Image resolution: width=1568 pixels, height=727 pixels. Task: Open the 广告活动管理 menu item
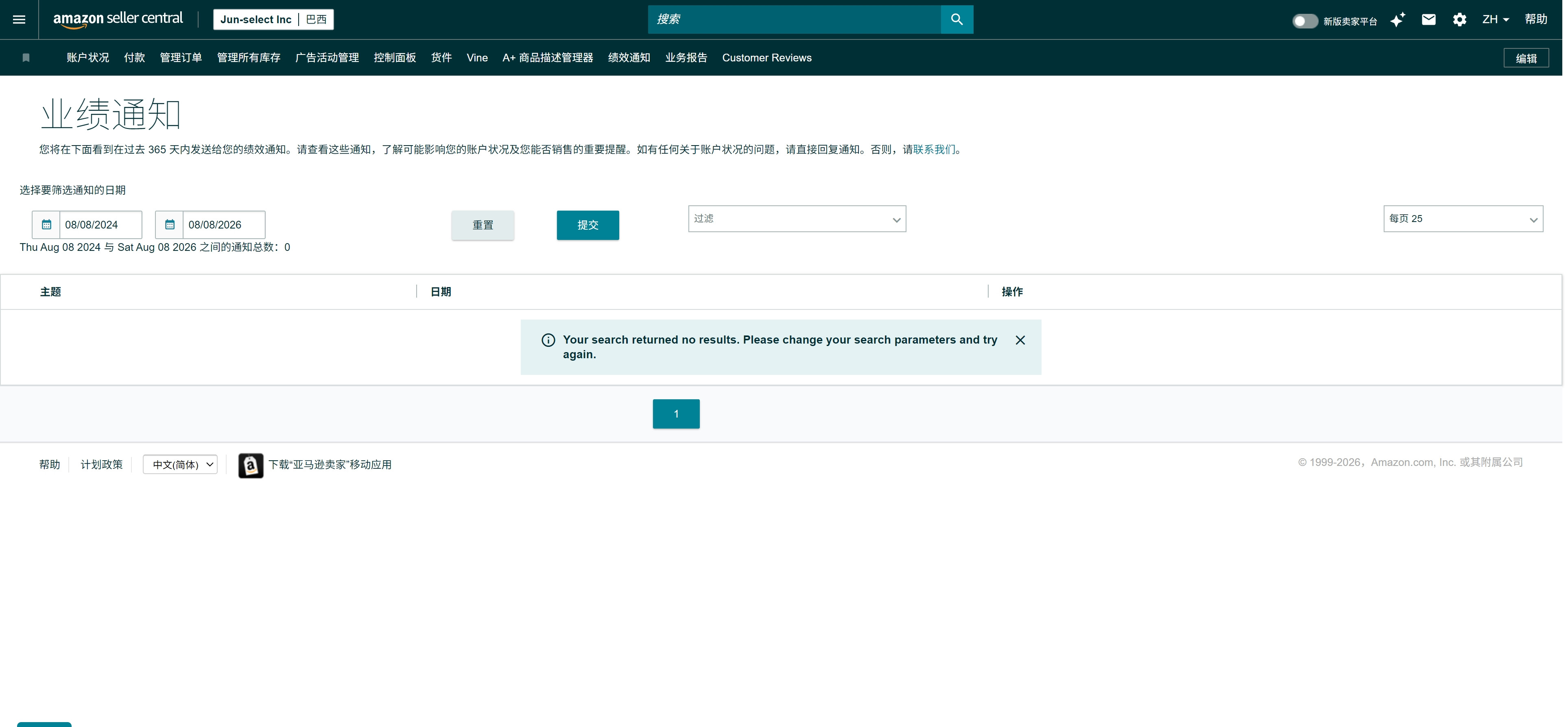327,58
